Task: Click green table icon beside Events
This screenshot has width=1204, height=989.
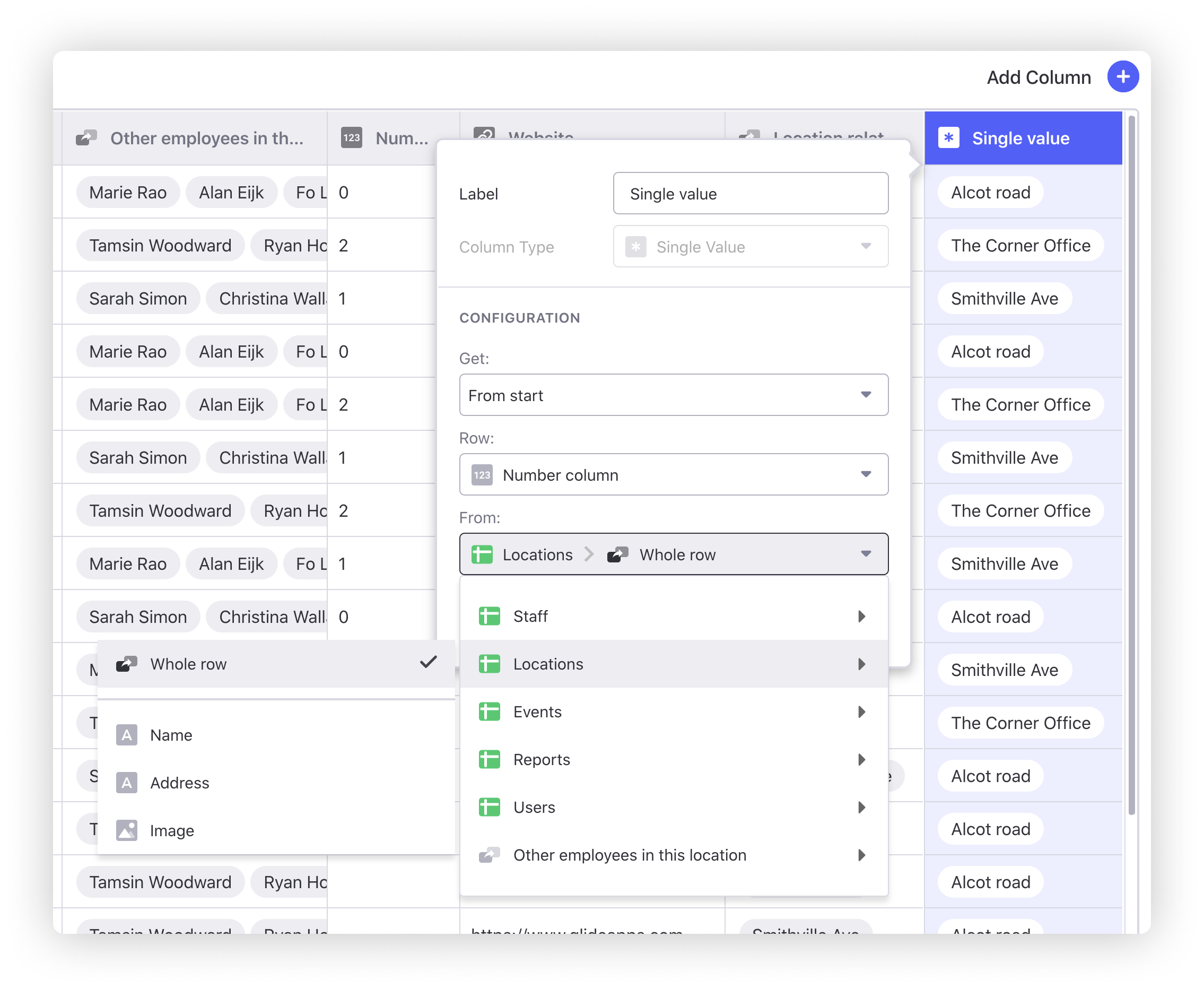Action: tap(489, 712)
